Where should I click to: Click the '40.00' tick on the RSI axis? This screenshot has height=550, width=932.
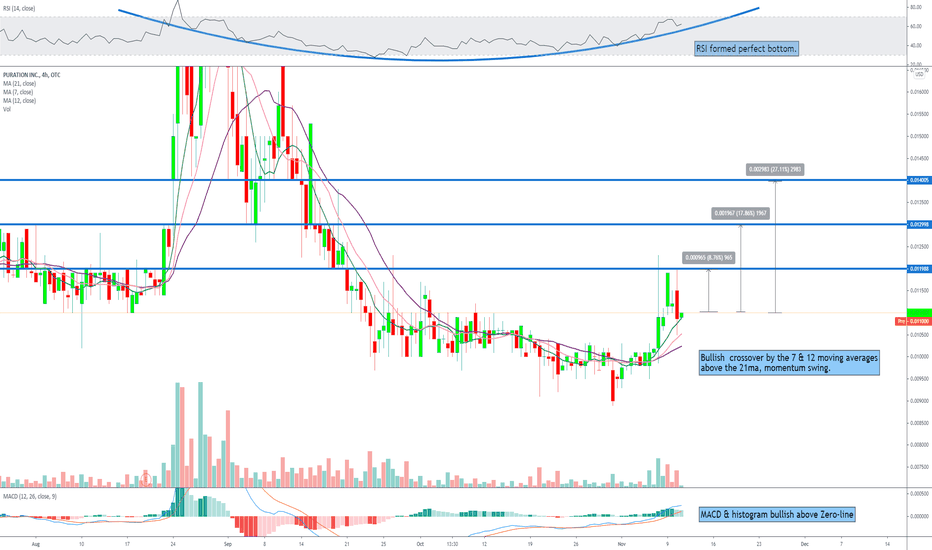click(916, 45)
